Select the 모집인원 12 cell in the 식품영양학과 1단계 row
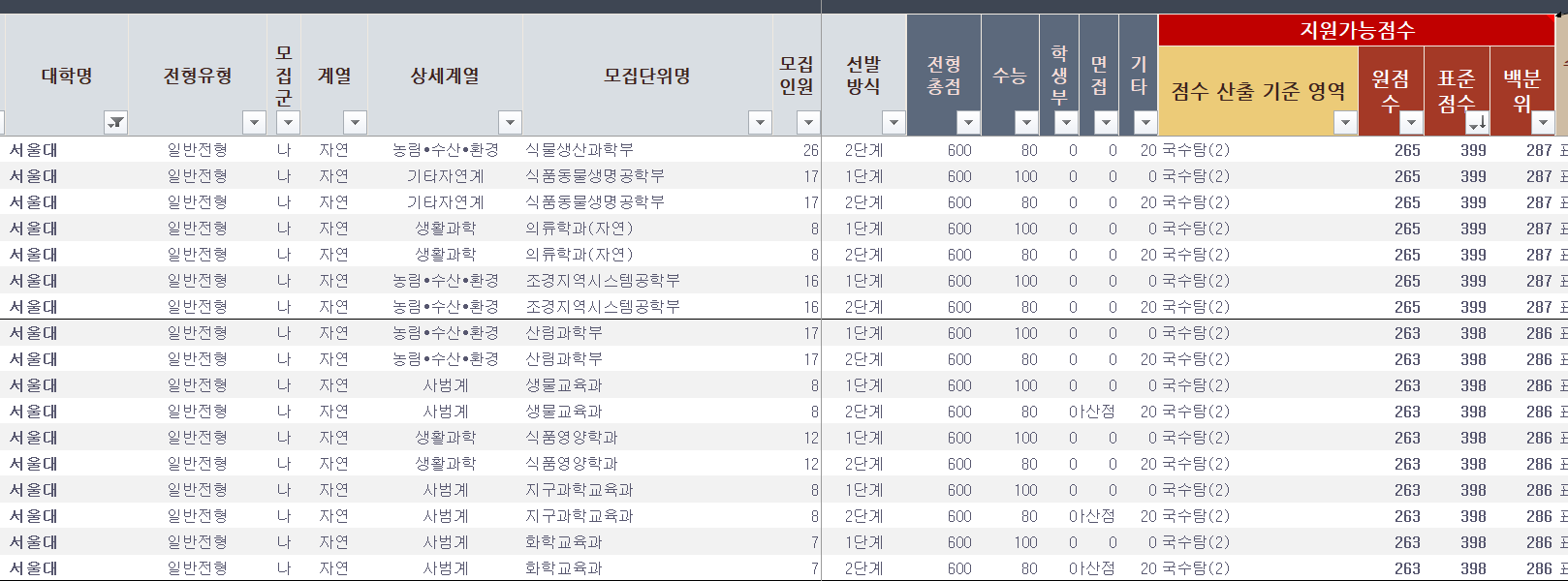This screenshot has width=1568, height=581. coord(797,438)
